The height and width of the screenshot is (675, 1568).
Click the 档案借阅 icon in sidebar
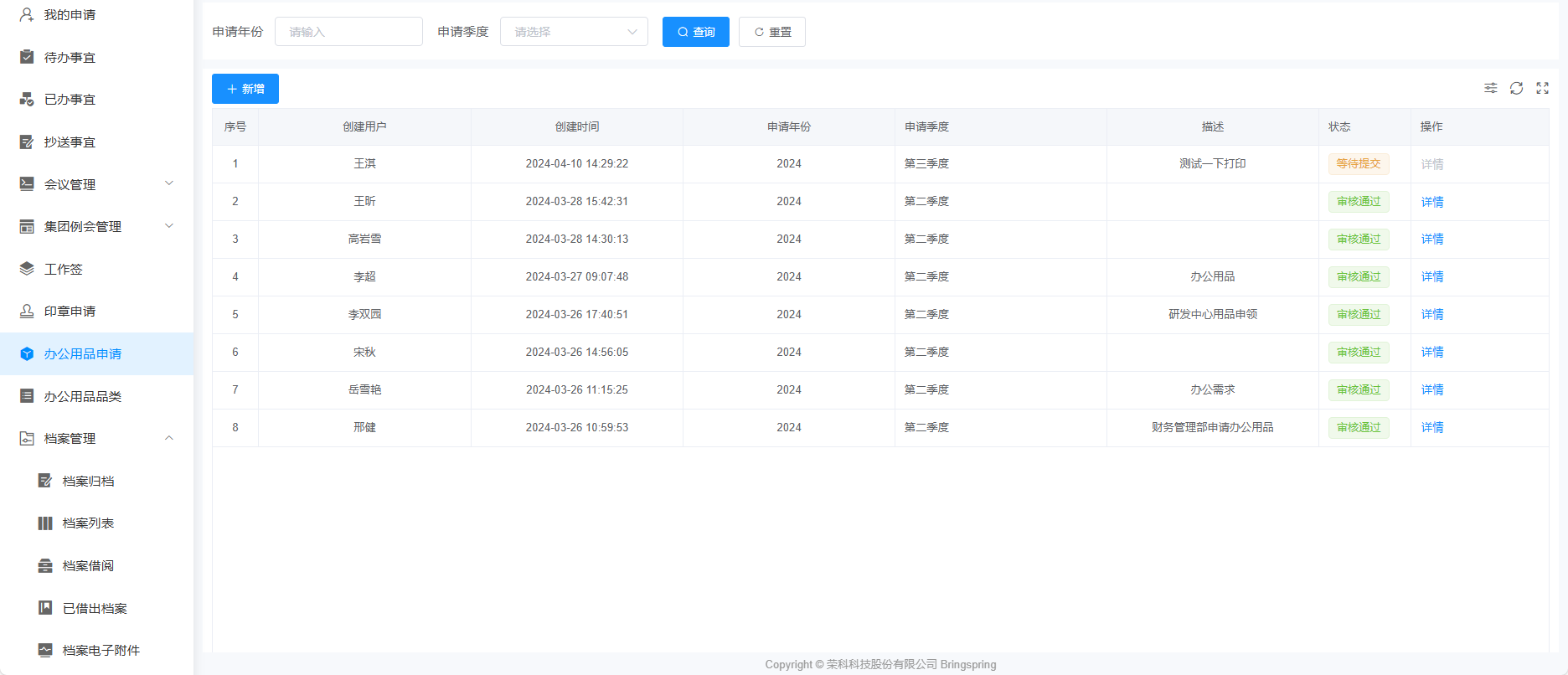pyautogui.click(x=45, y=566)
